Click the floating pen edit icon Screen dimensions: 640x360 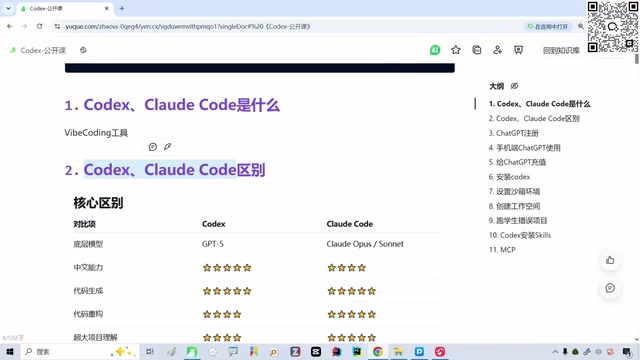point(167,147)
